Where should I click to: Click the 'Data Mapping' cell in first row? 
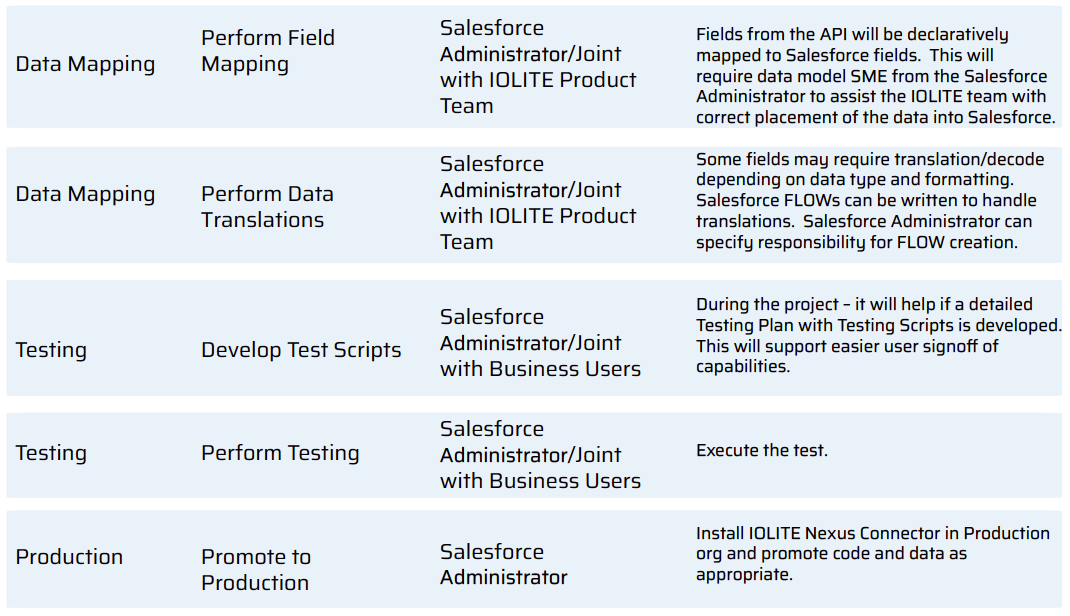point(85,64)
